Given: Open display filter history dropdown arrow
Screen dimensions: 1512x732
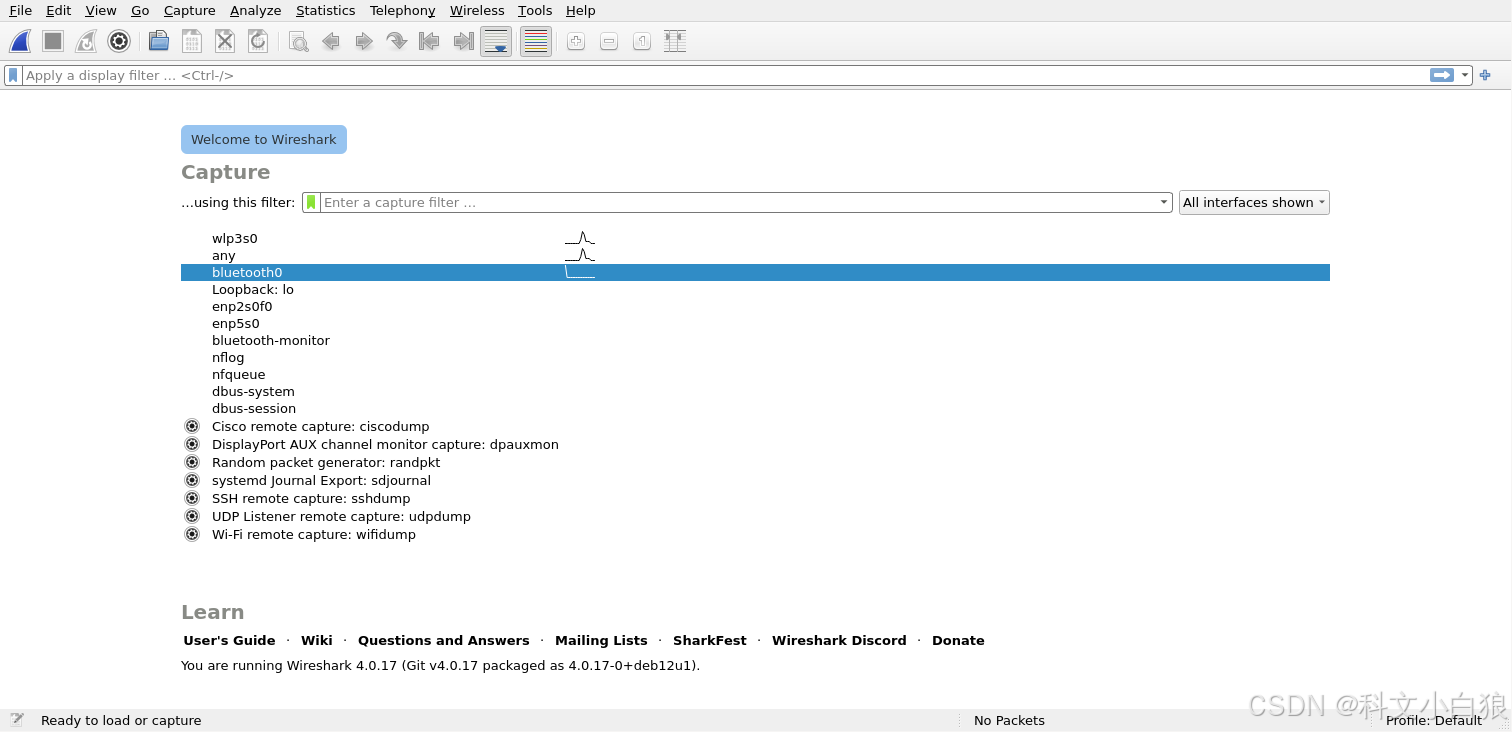Looking at the screenshot, I should (x=1465, y=75).
